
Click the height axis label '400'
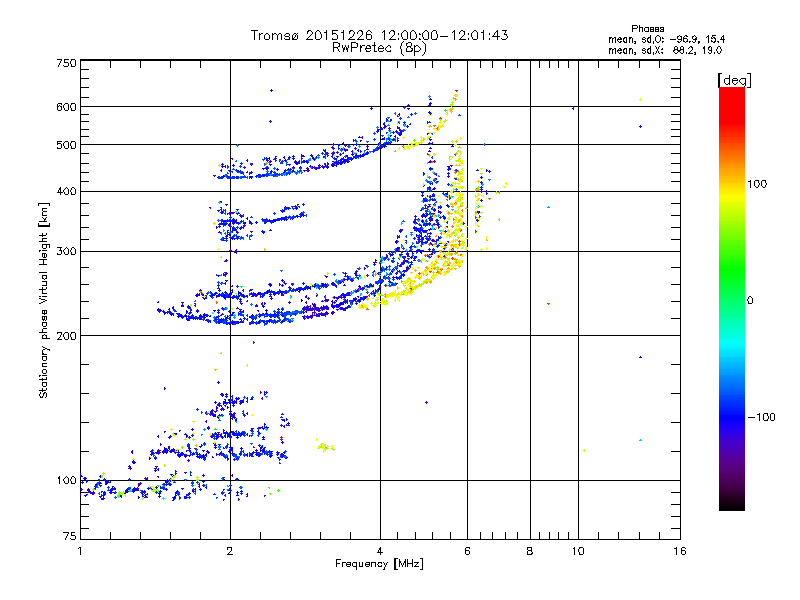[x=66, y=191]
